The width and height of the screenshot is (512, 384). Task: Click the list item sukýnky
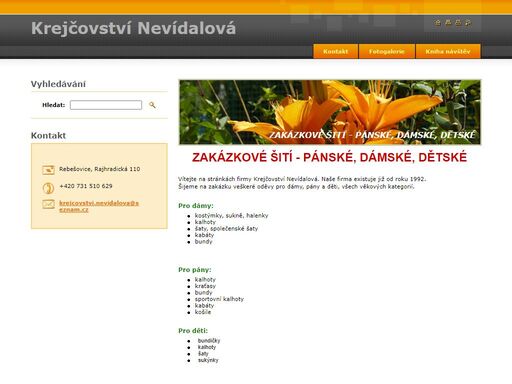tap(208, 360)
